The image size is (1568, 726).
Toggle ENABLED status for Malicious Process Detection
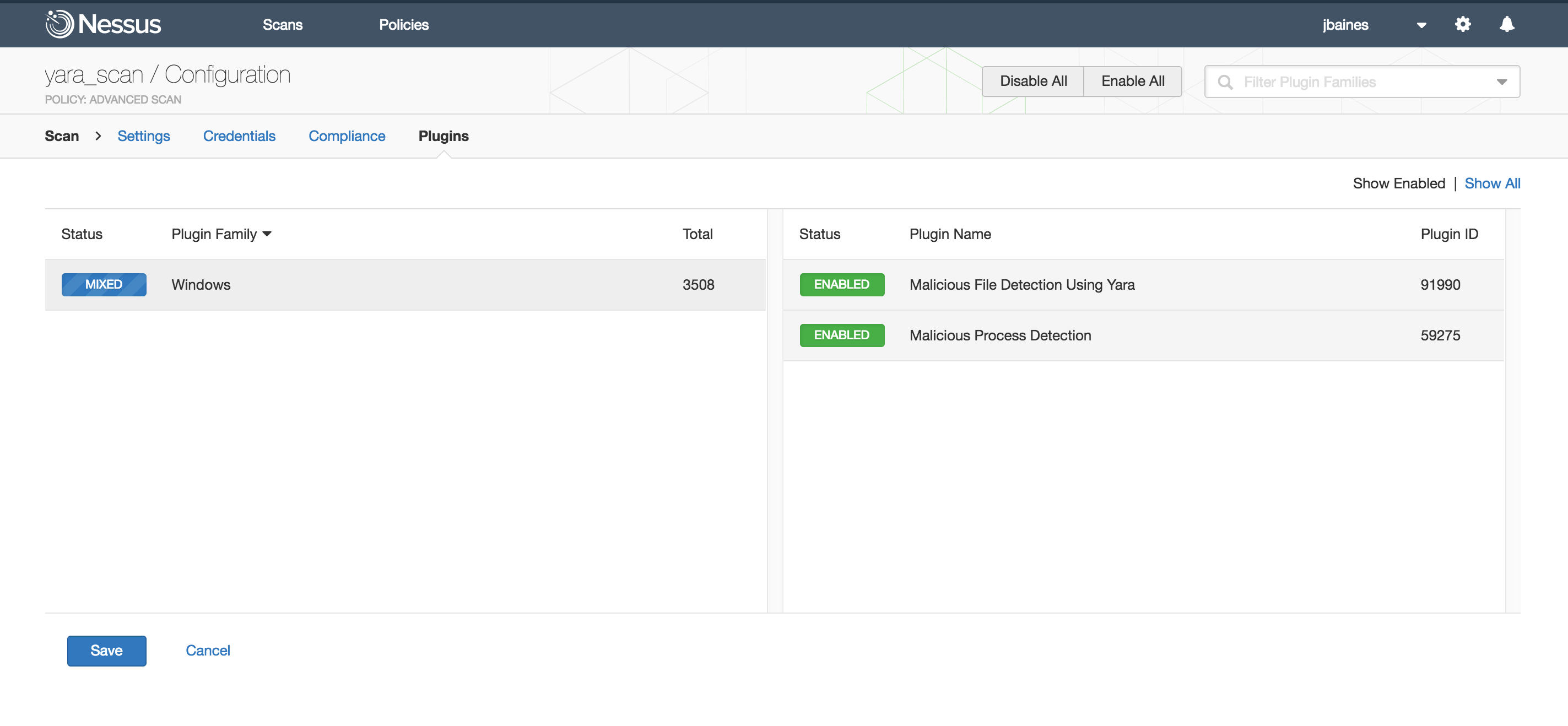pos(841,335)
